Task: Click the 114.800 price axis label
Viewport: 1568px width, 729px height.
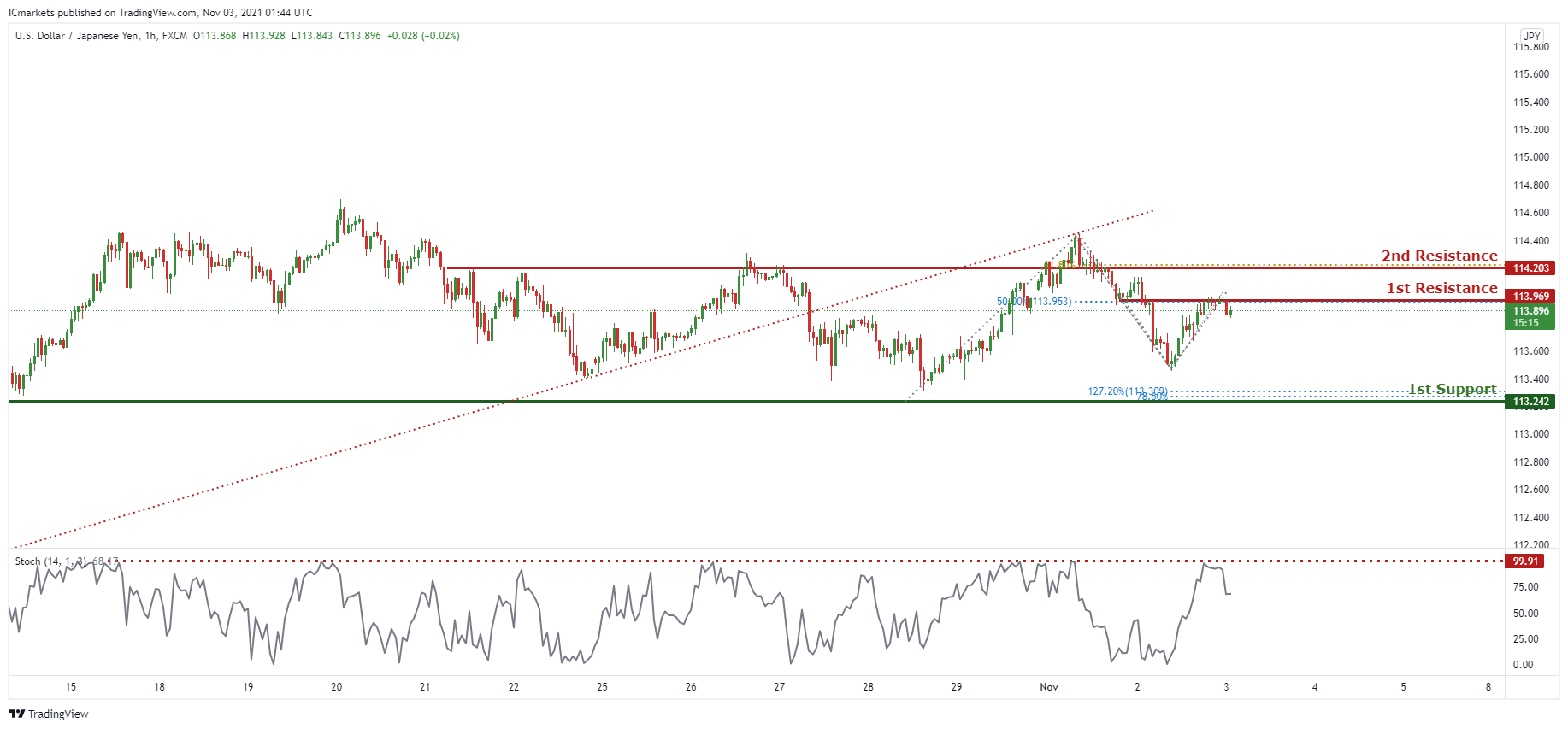Action: 1531,185
